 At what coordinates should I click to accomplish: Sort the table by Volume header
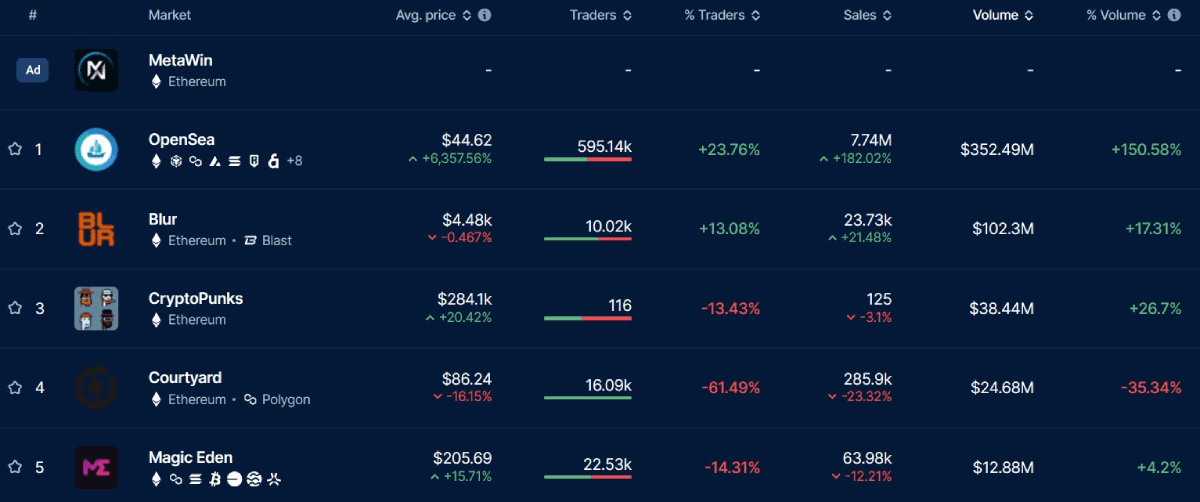point(1002,16)
